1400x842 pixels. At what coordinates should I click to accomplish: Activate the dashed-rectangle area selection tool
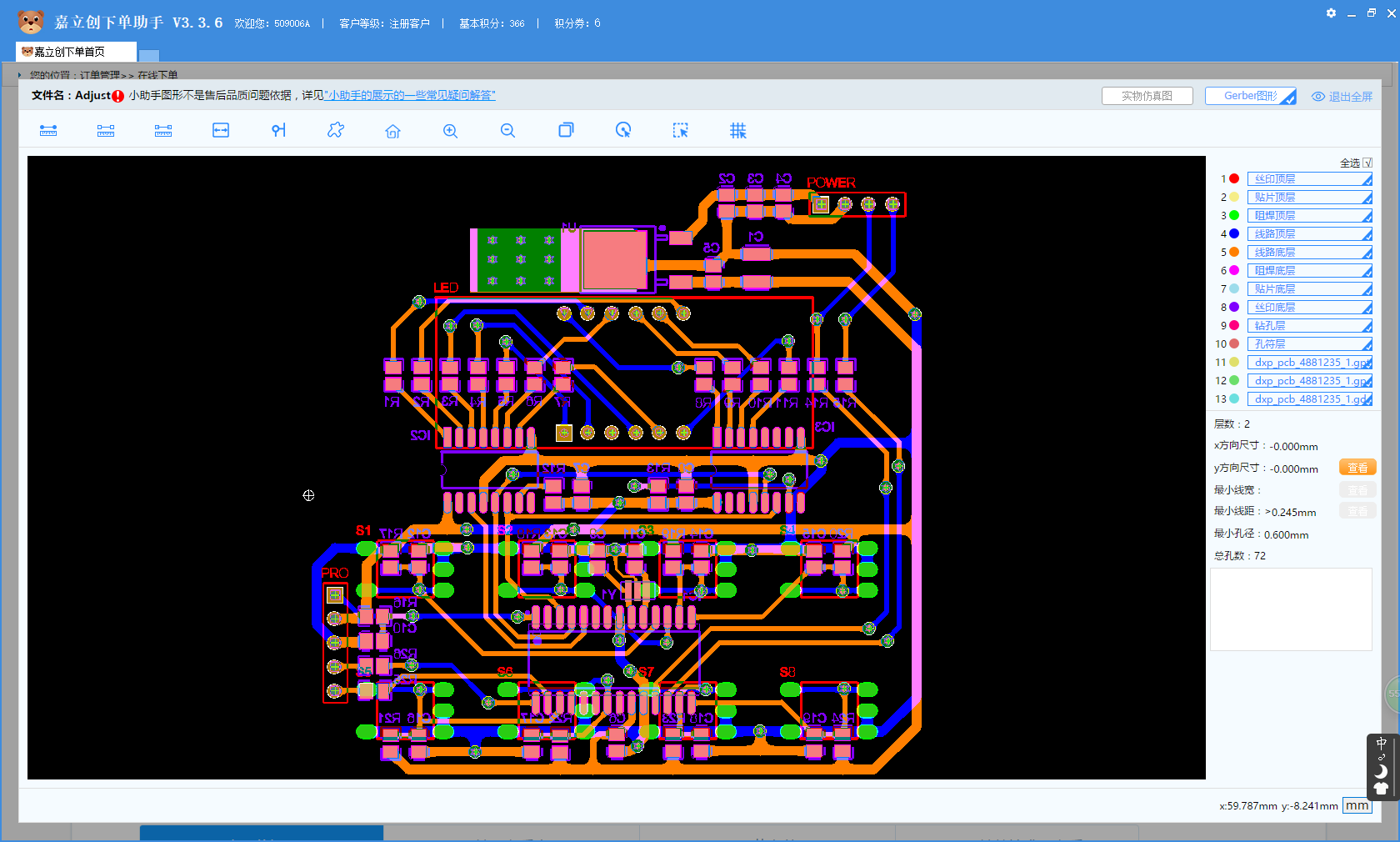[x=681, y=130]
